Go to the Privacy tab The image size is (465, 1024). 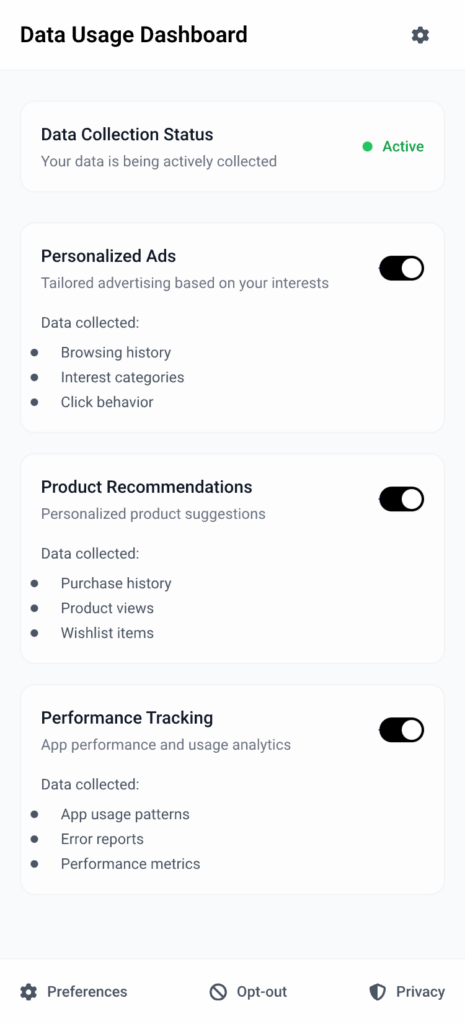pyautogui.click(x=407, y=992)
